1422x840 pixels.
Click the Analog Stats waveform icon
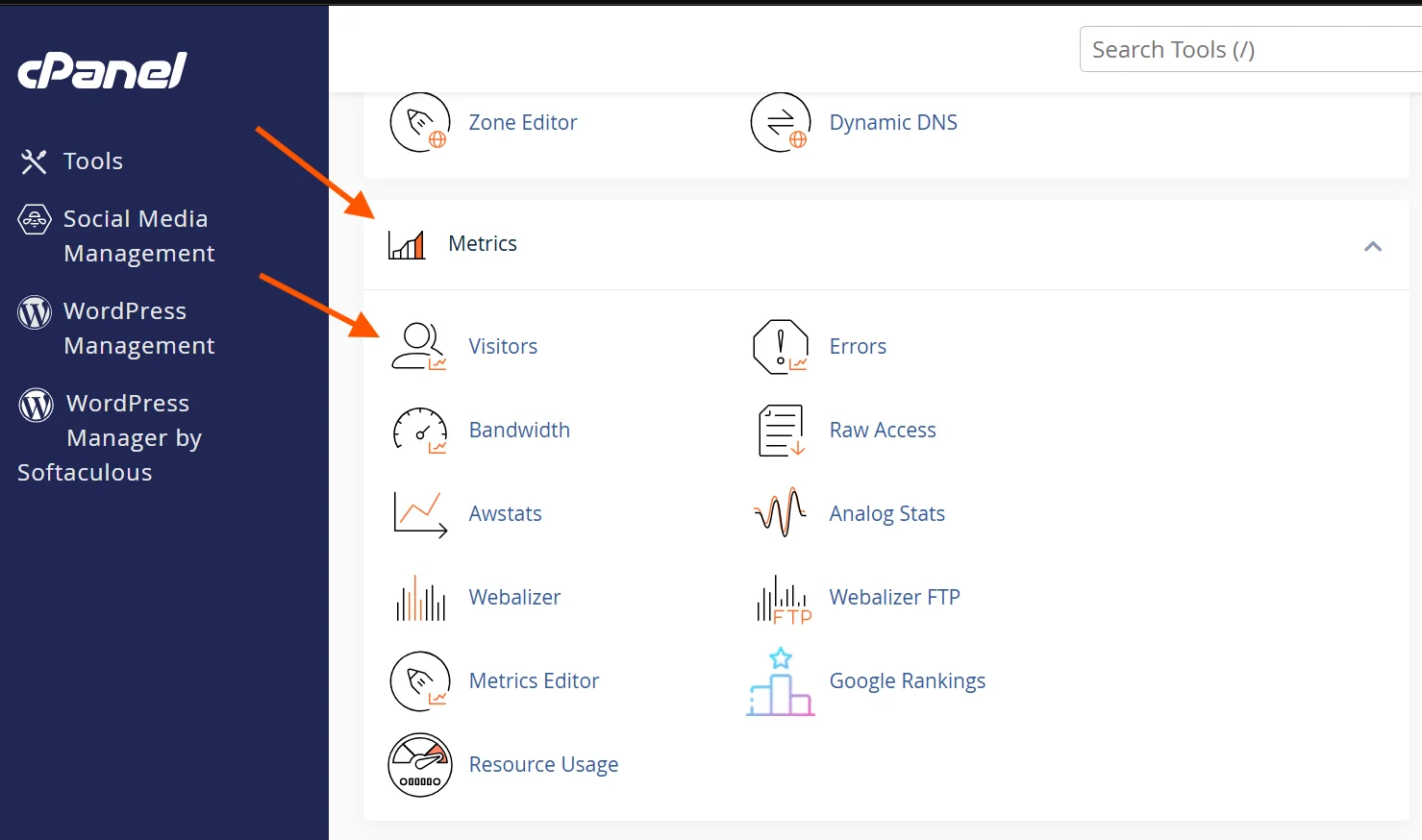click(x=780, y=513)
